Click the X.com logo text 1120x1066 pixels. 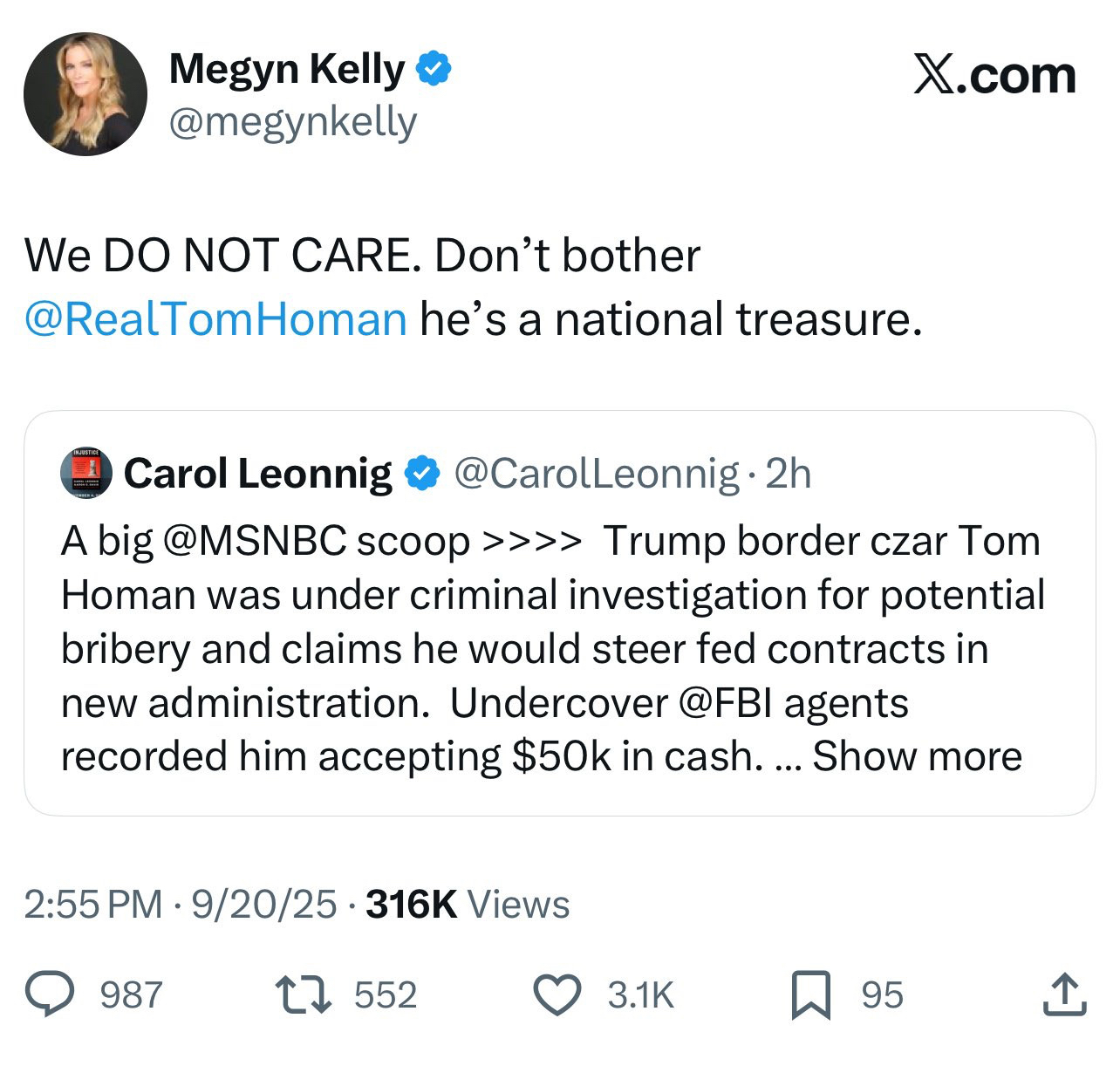[994, 75]
